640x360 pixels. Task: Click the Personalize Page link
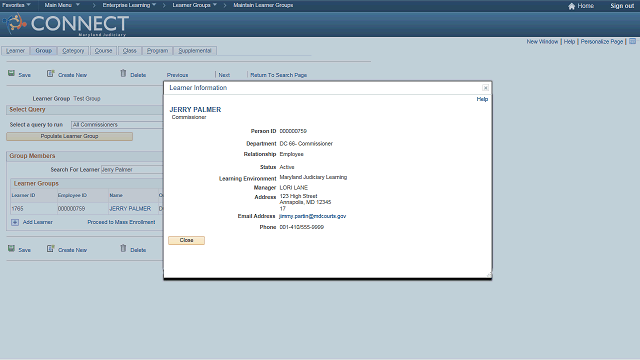[602, 42]
